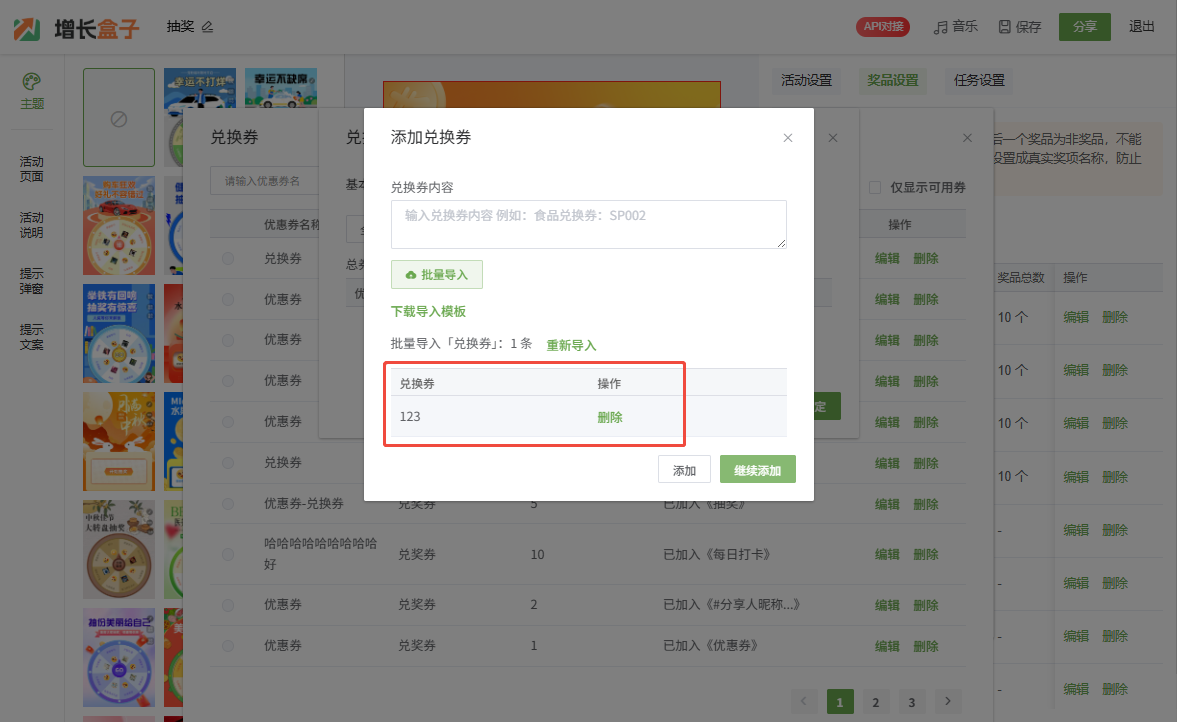Click the 音乐 music note button
The width and height of the screenshot is (1177, 722).
pos(956,27)
